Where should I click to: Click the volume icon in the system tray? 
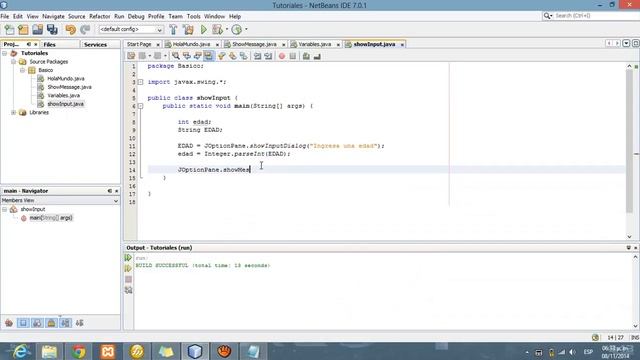tap(572, 352)
